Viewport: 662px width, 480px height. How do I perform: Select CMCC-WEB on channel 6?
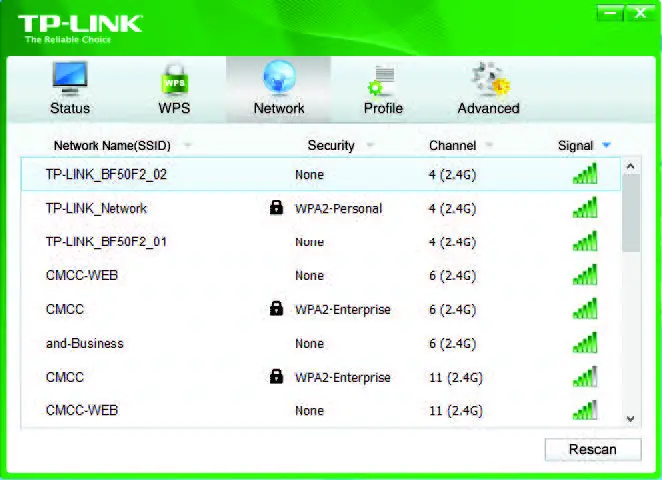click(321, 275)
